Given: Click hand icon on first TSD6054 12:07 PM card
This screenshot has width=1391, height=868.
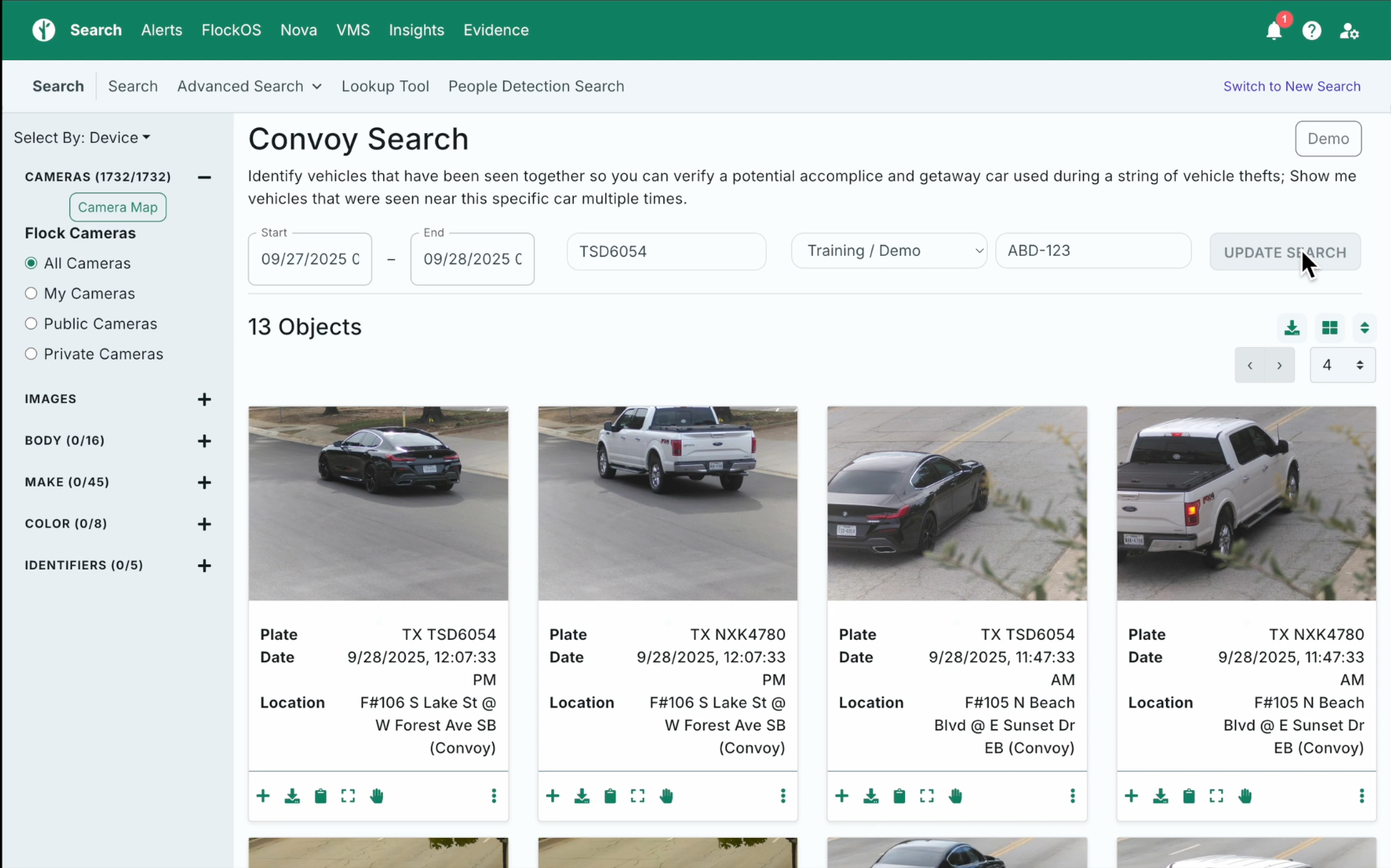Looking at the screenshot, I should tap(377, 796).
